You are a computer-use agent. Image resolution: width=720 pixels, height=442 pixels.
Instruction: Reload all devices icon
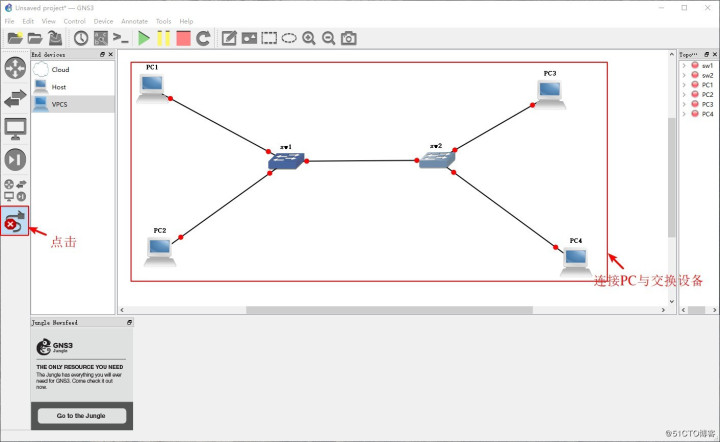[x=203, y=38]
